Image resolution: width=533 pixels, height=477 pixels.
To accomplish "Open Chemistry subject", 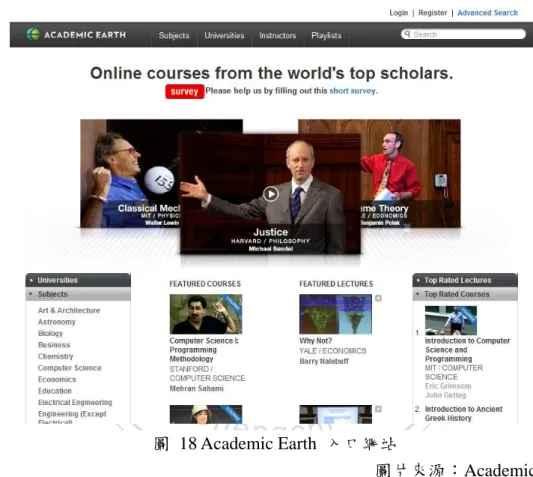I will (55, 356).
